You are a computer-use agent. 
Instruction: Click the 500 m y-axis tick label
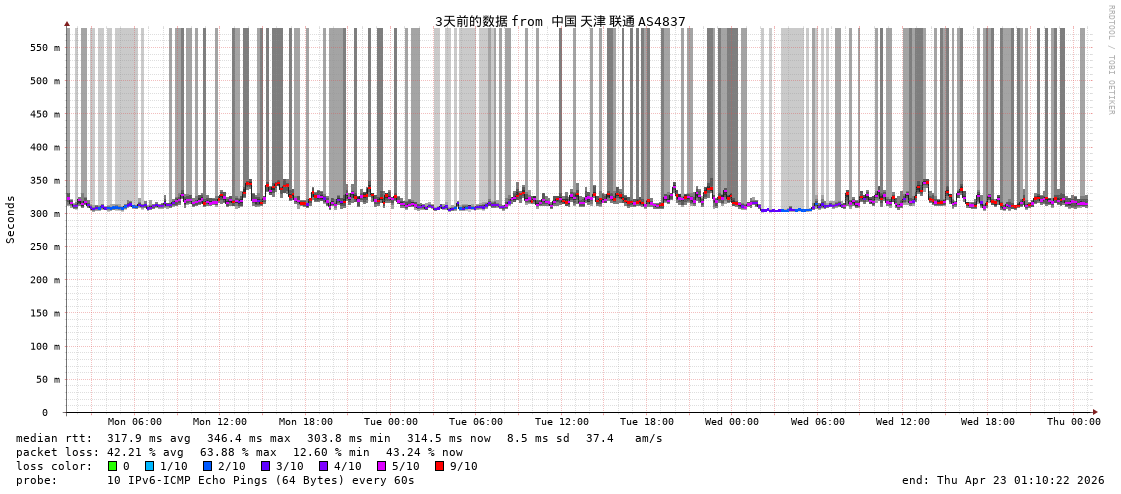coord(44,81)
